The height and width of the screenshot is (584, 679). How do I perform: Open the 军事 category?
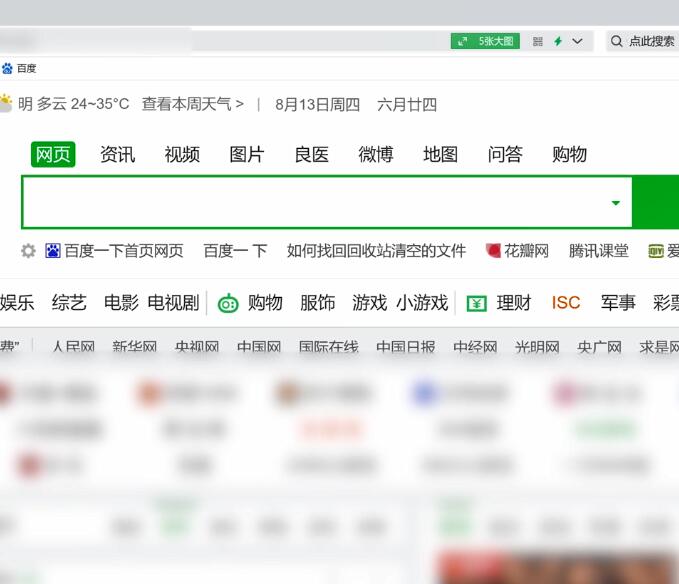tap(618, 302)
